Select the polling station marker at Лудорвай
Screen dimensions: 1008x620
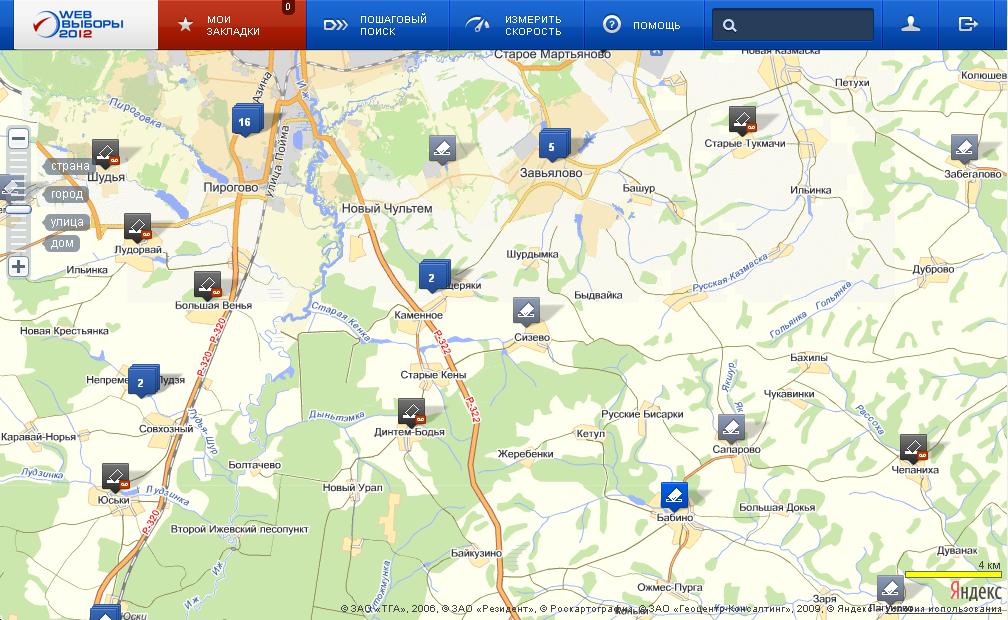tap(137, 228)
